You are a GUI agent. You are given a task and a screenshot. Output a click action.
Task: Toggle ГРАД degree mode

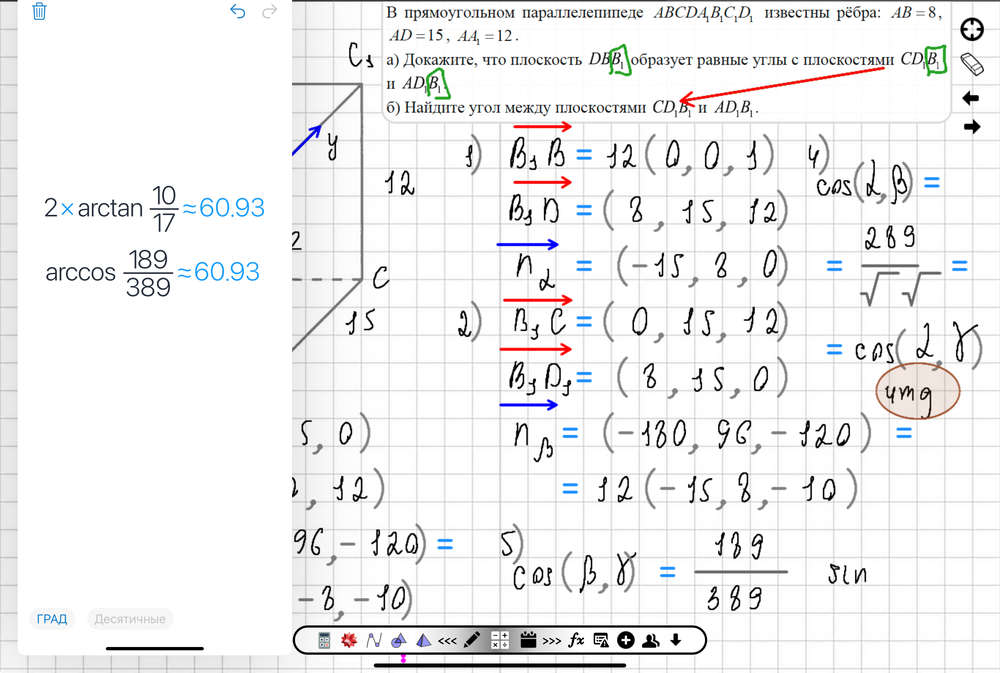pos(52,619)
